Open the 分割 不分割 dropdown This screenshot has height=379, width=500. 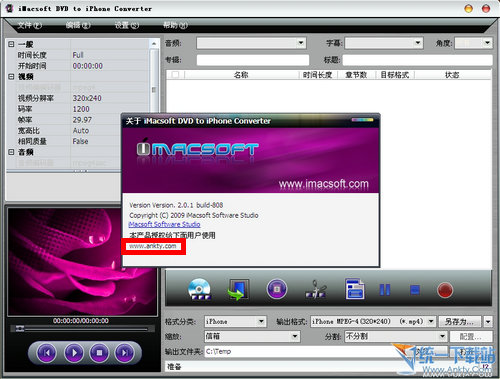(442, 336)
